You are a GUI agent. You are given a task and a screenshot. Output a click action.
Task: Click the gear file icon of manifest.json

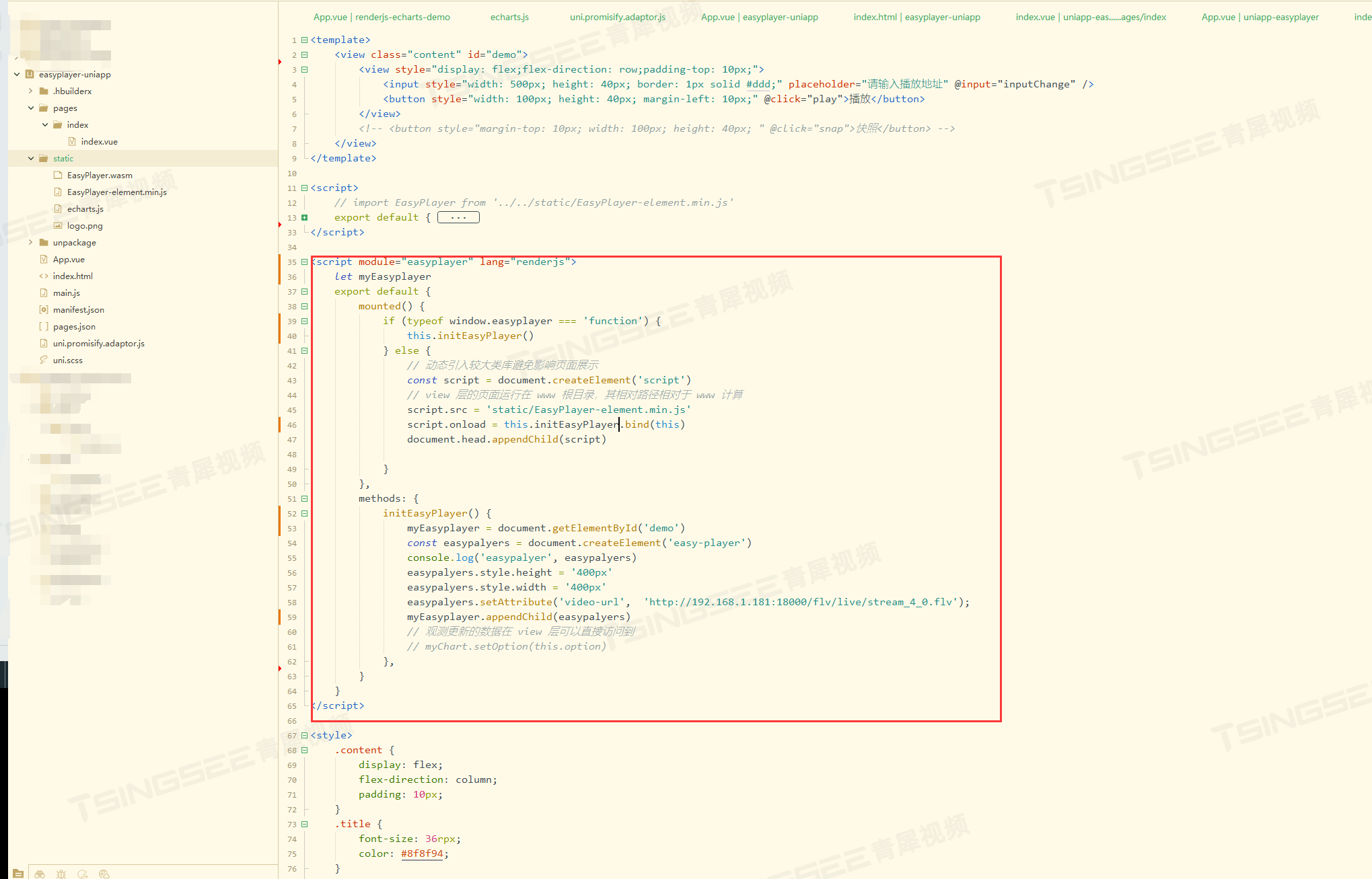pyautogui.click(x=44, y=309)
